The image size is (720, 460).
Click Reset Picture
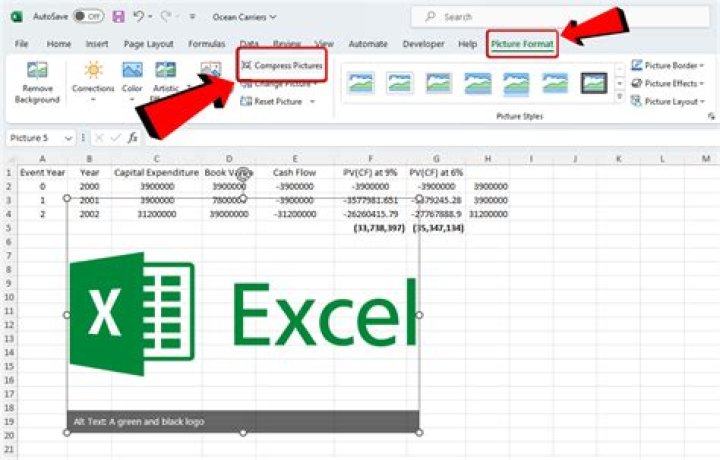click(272, 101)
